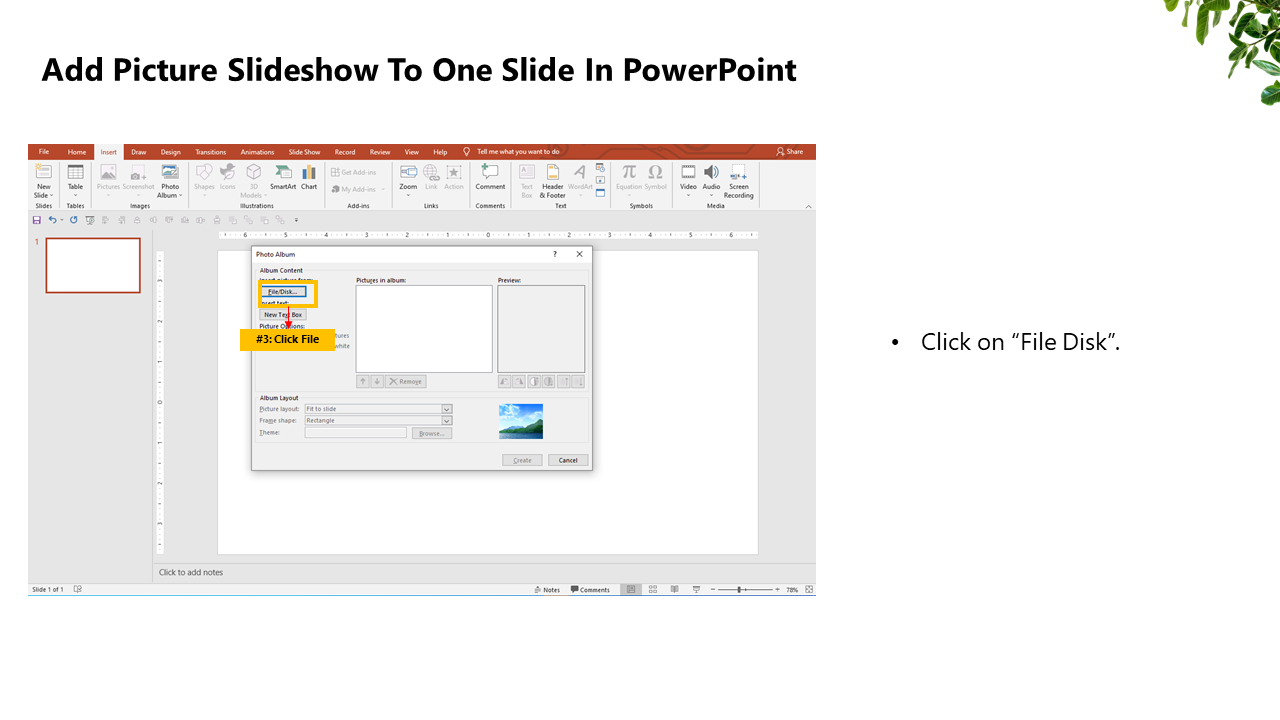Image resolution: width=1280 pixels, height=720 pixels.
Task: Click the File/Disk button
Action: [283, 292]
